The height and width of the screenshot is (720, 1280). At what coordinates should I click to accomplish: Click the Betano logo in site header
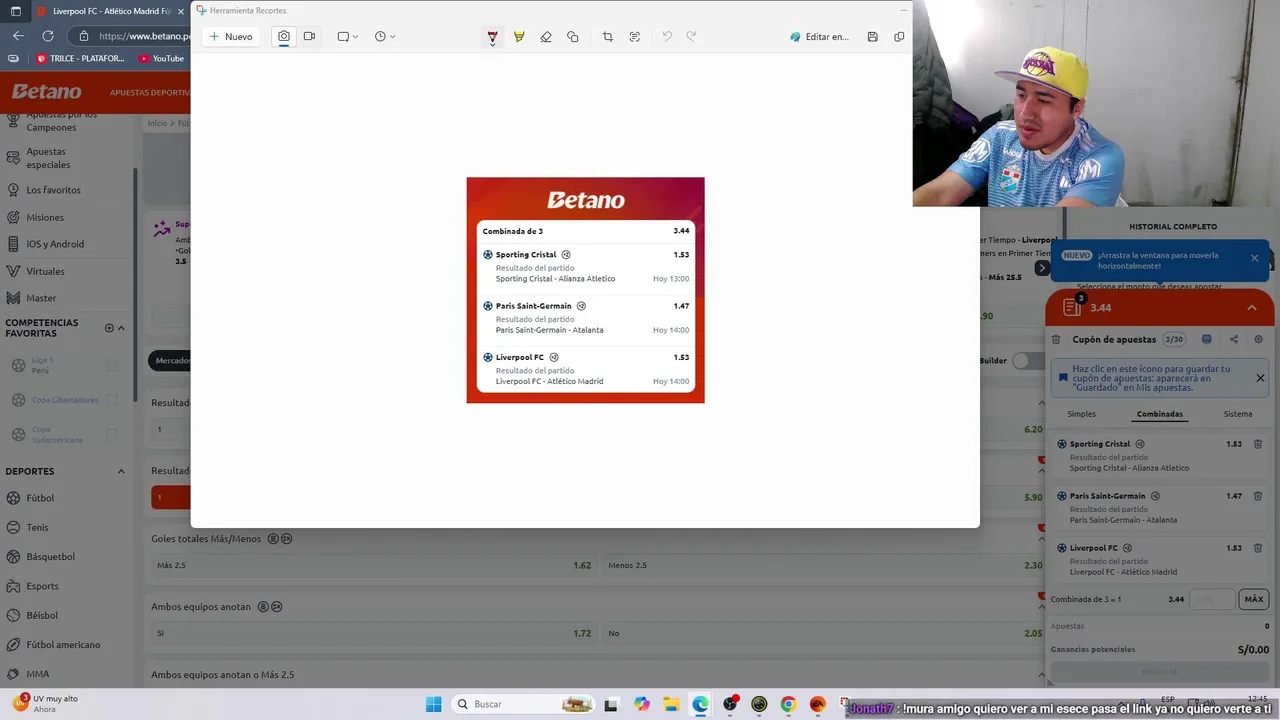[x=46, y=91]
